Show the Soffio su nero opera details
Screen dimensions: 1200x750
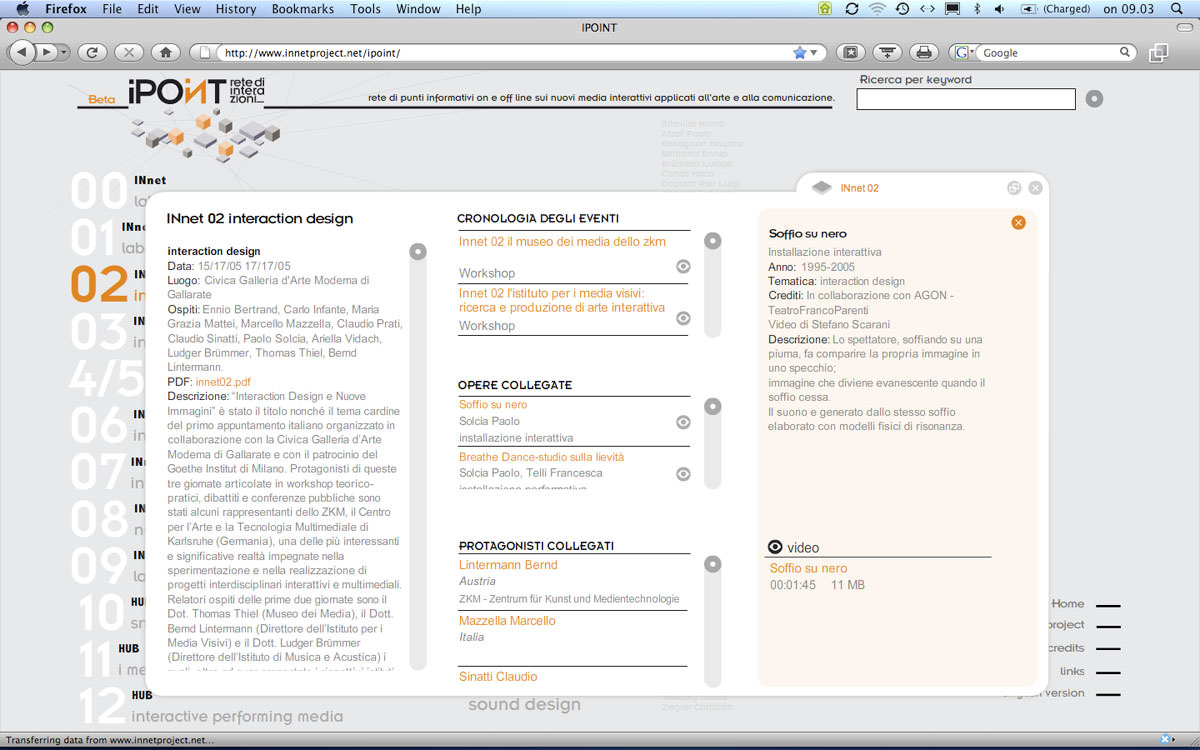pyautogui.click(x=683, y=422)
